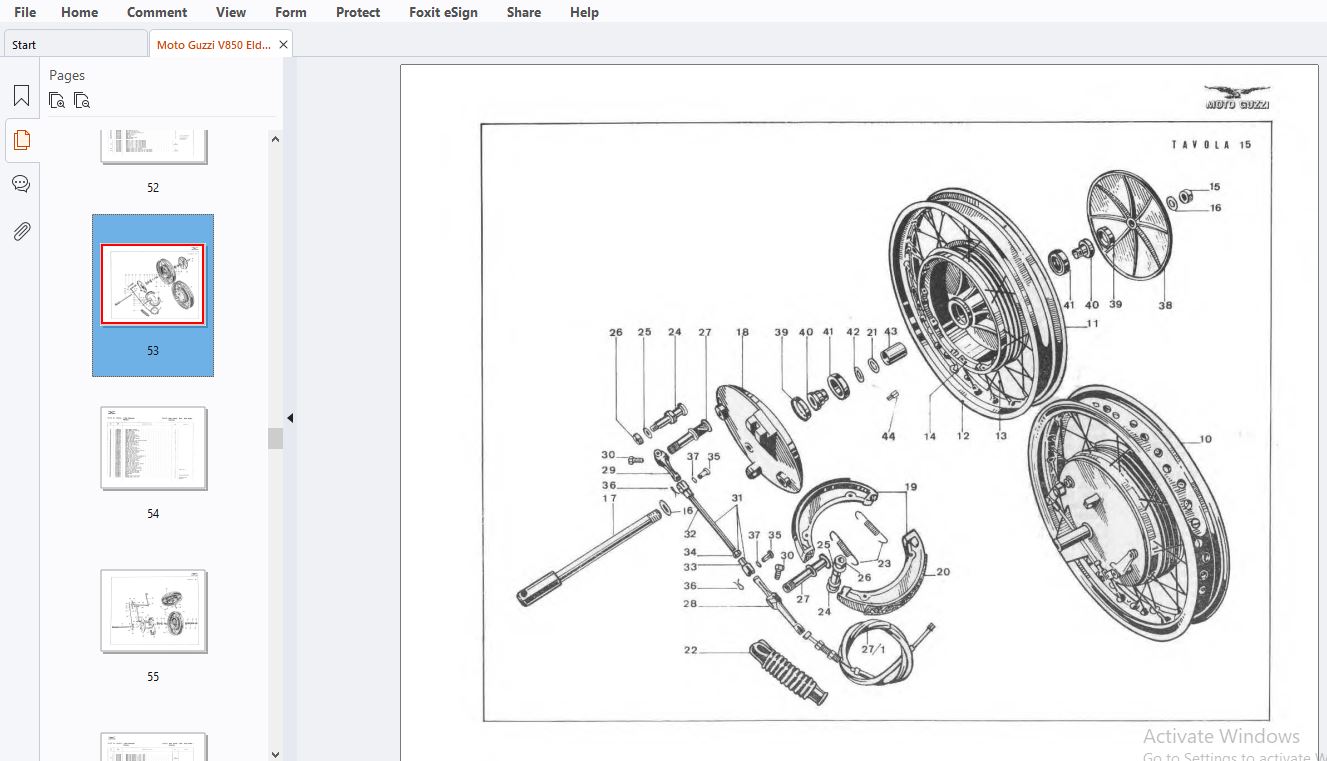Open the View ribbon tab
Viewport: 1327px width, 761px height.
pyautogui.click(x=231, y=12)
